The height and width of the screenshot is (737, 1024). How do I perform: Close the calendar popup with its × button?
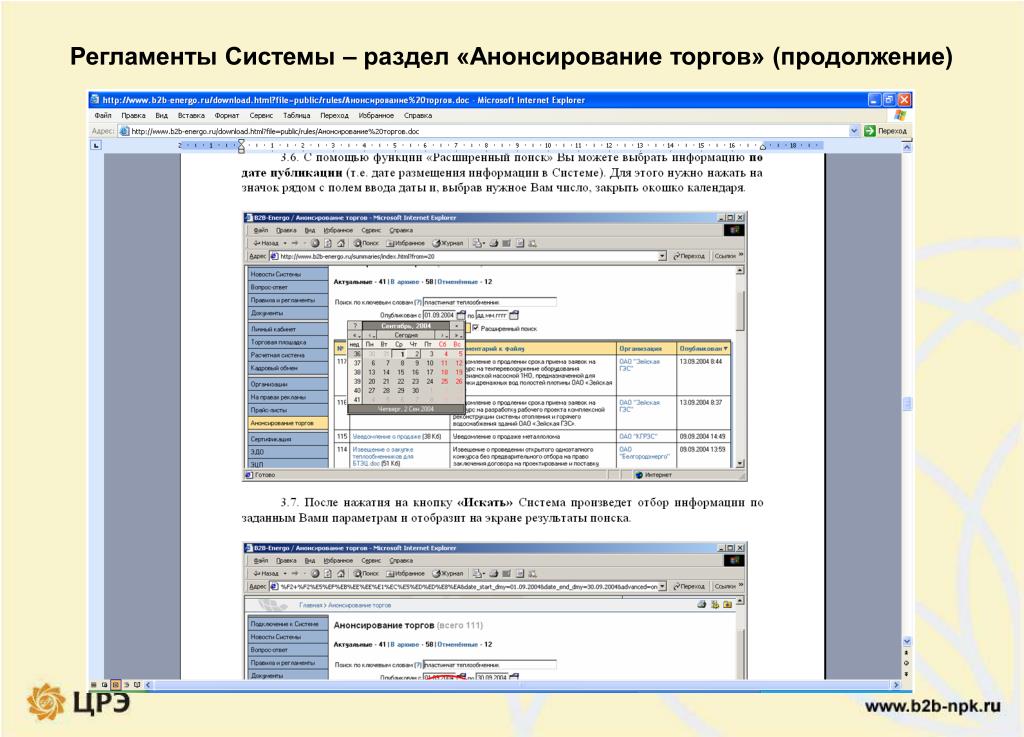point(456,326)
